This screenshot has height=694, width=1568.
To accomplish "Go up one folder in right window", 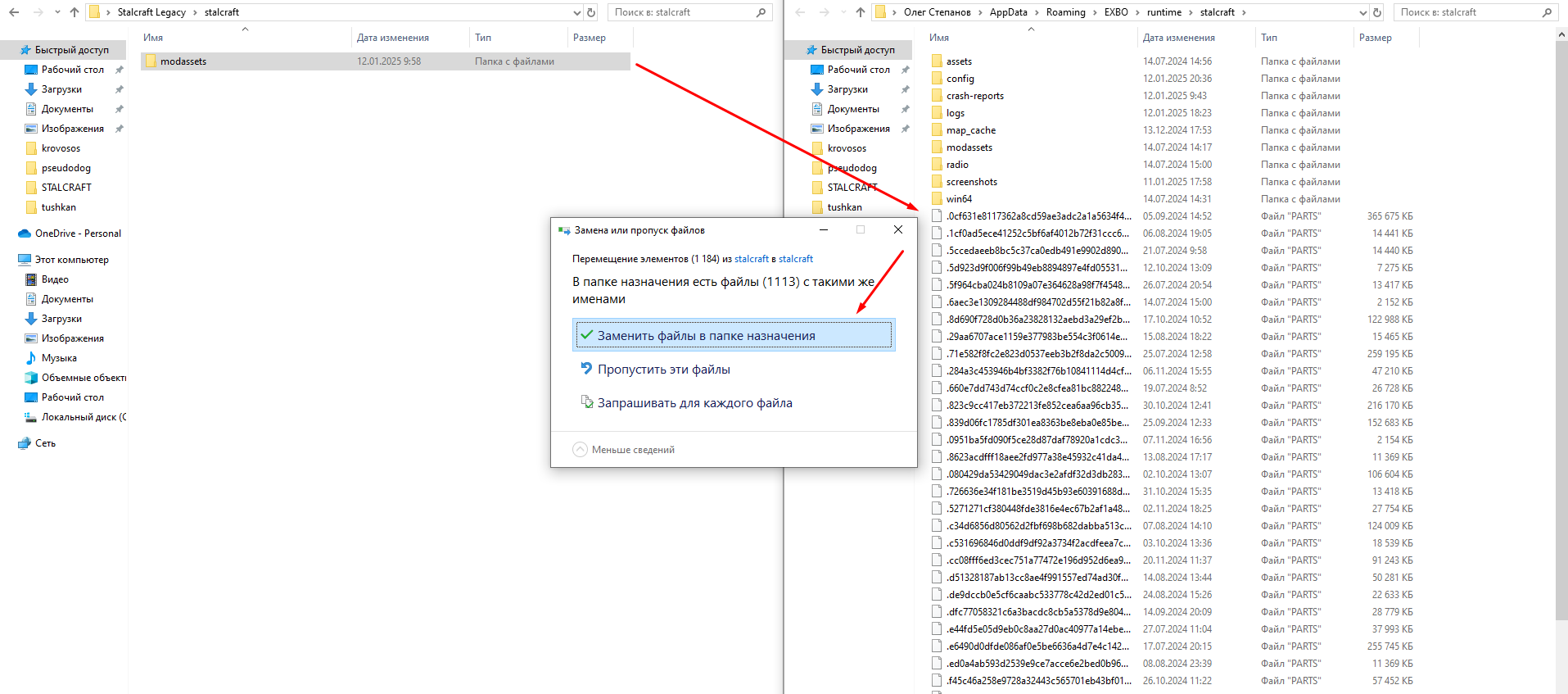I will click(x=861, y=12).
